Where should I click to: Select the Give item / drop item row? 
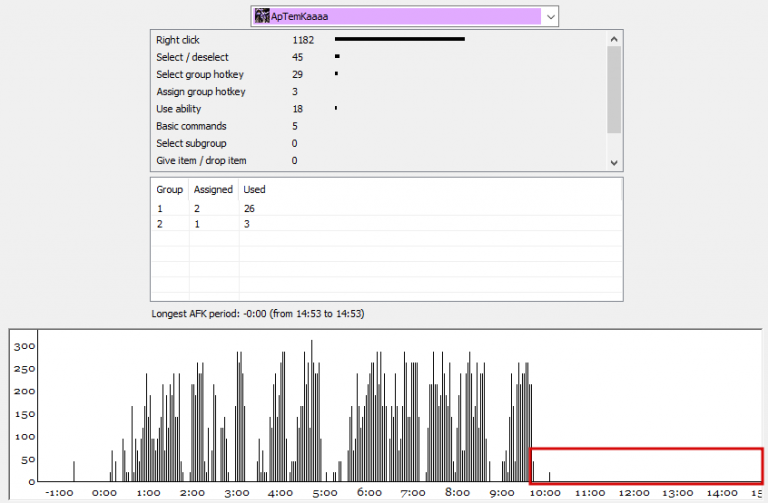click(379, 160)
